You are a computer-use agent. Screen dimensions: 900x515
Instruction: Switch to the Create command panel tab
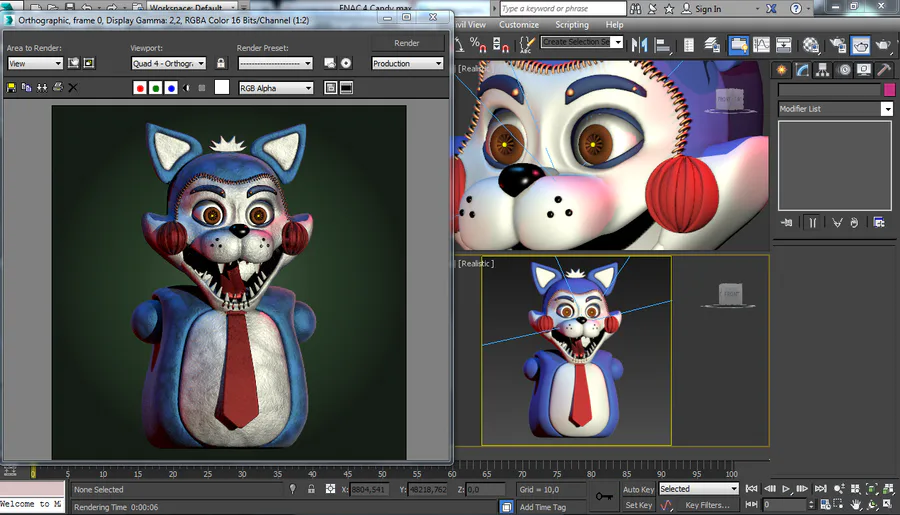(781, 70)
